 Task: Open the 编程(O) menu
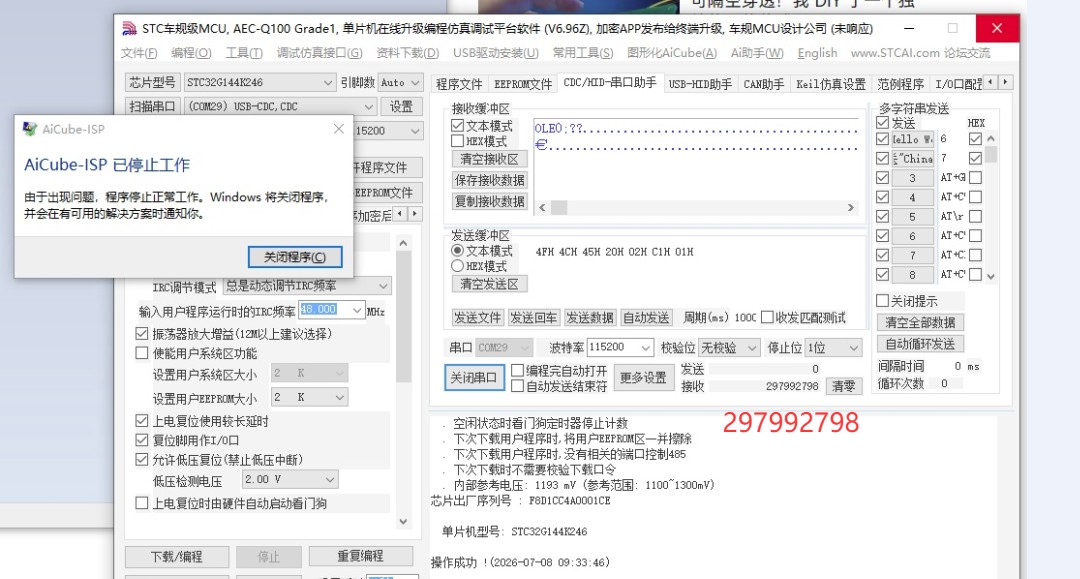click(x=191, y=53)
